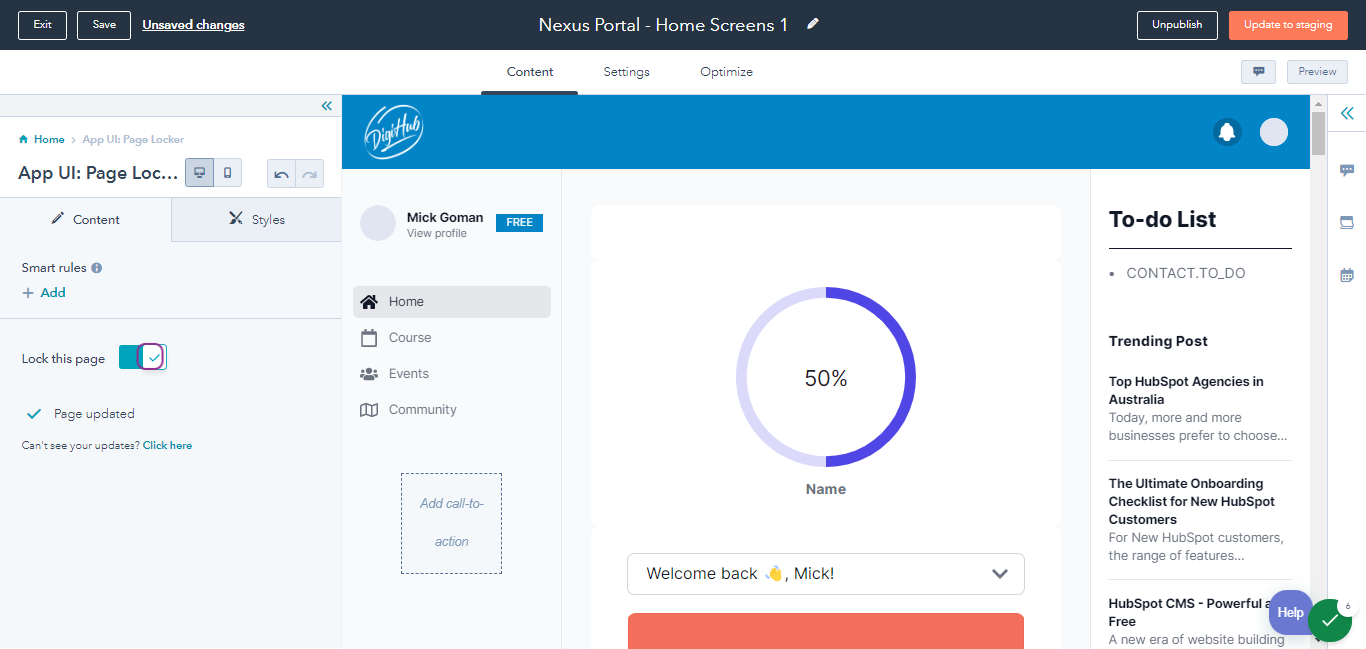Expand the right panel with double chevron
Image resolution: width=1366 pixels, height=649 pixels.
point(1347,113)
